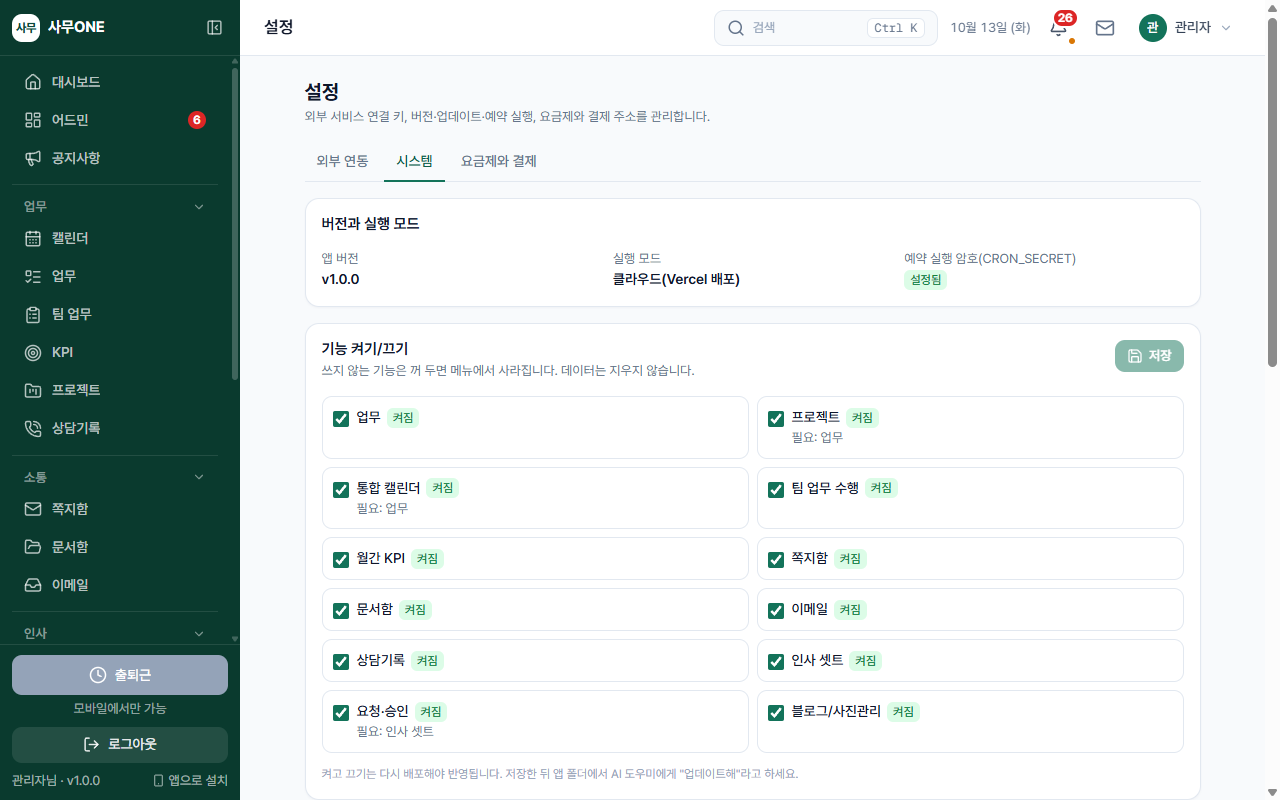
Task: Switch to the 요금제와 결제 tab
Action: pos(499,161)
